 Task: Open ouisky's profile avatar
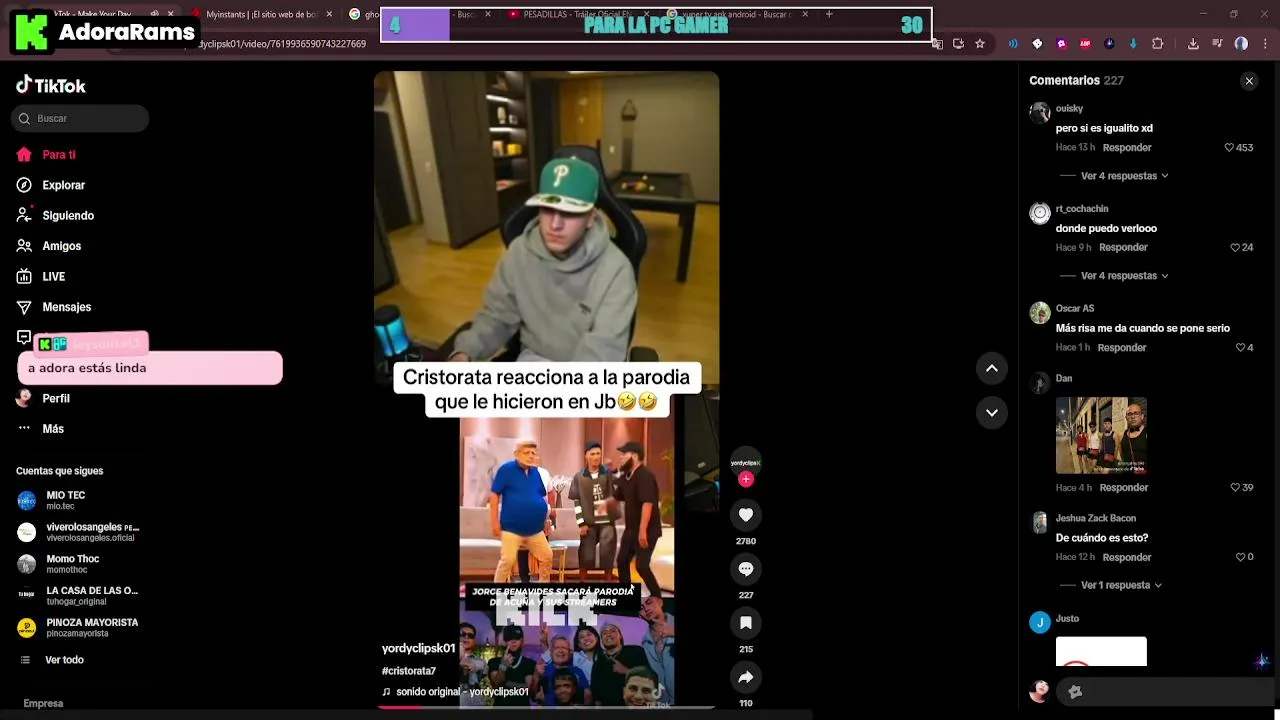tap(1040, 112)
